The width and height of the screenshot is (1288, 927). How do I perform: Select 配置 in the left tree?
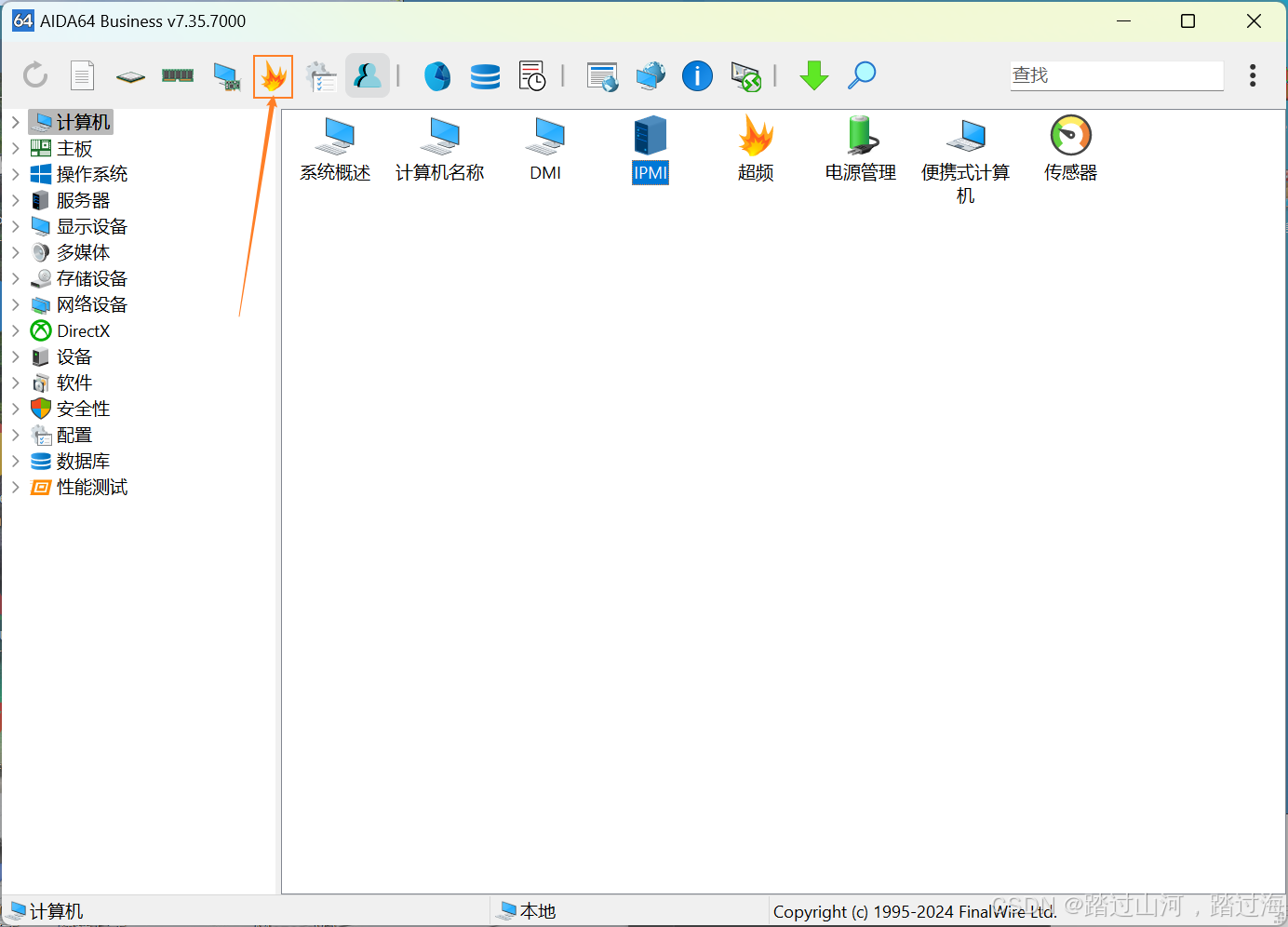[61, 435]
